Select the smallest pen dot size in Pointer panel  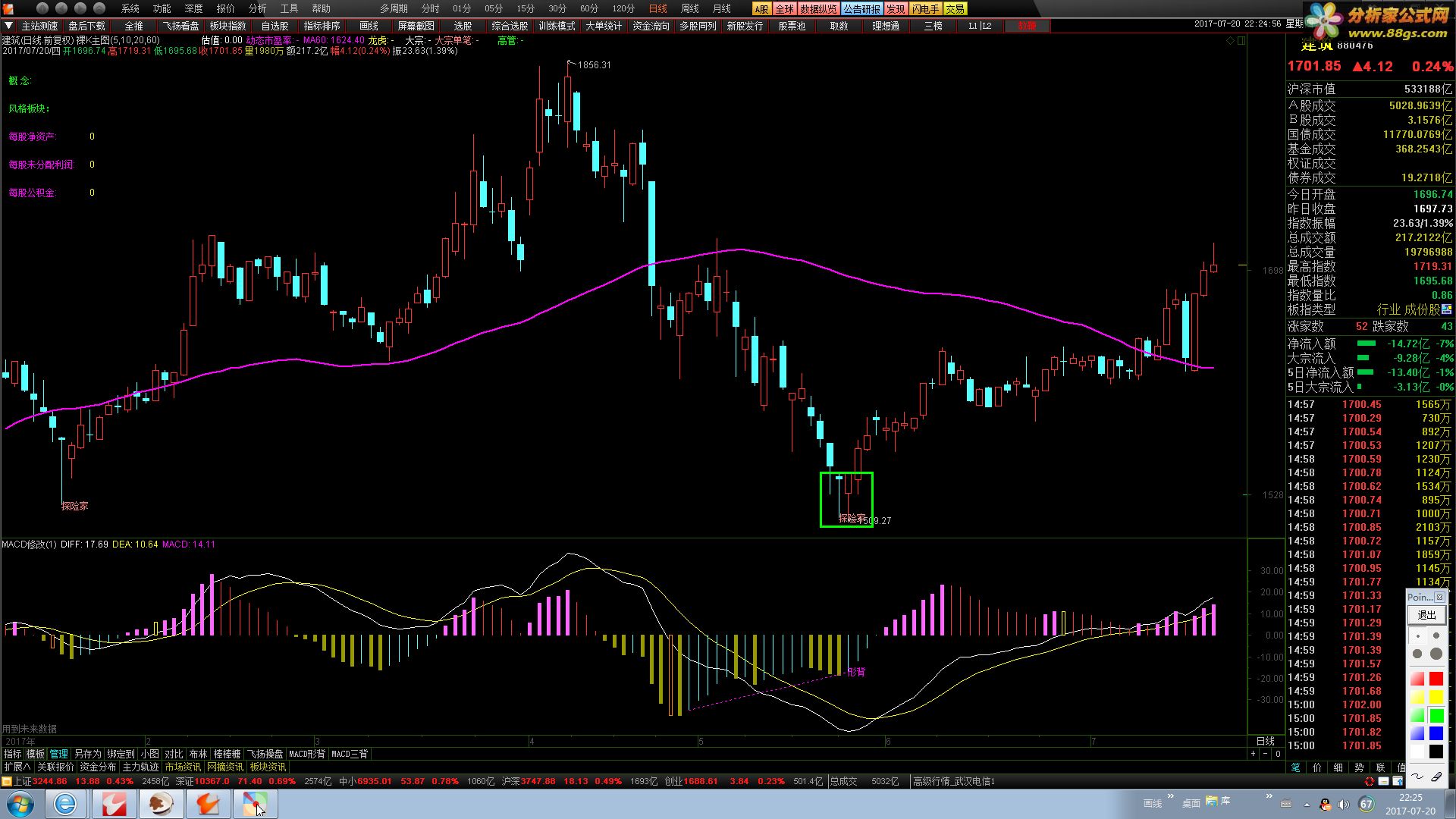[x=1417, y=636]
